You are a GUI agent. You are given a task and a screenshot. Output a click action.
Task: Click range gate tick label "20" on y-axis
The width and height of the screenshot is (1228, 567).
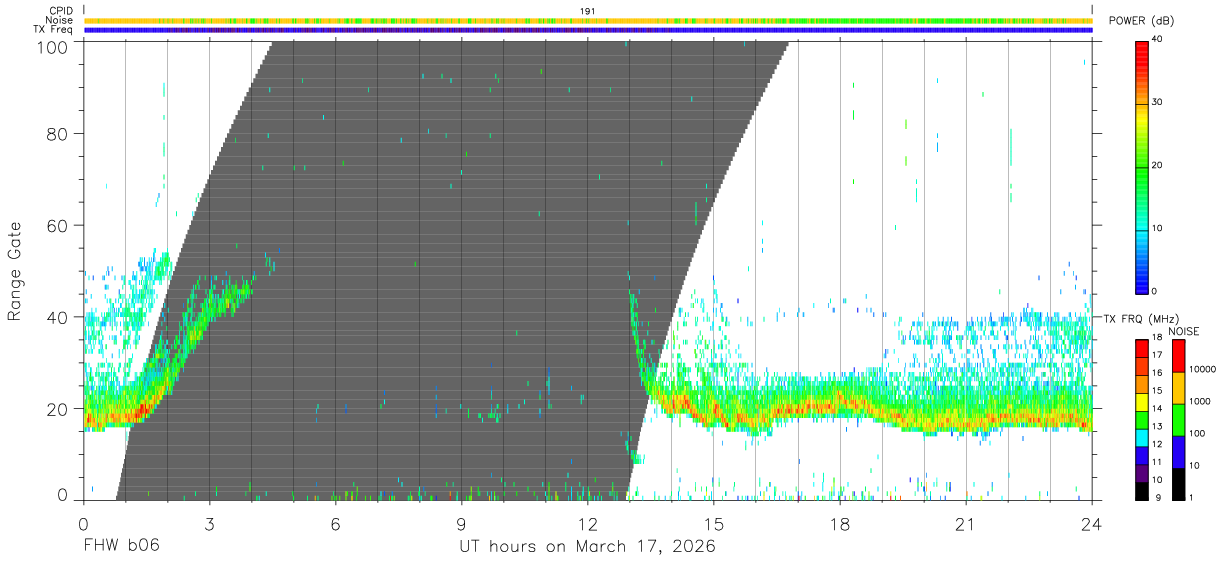click(59, 409)
